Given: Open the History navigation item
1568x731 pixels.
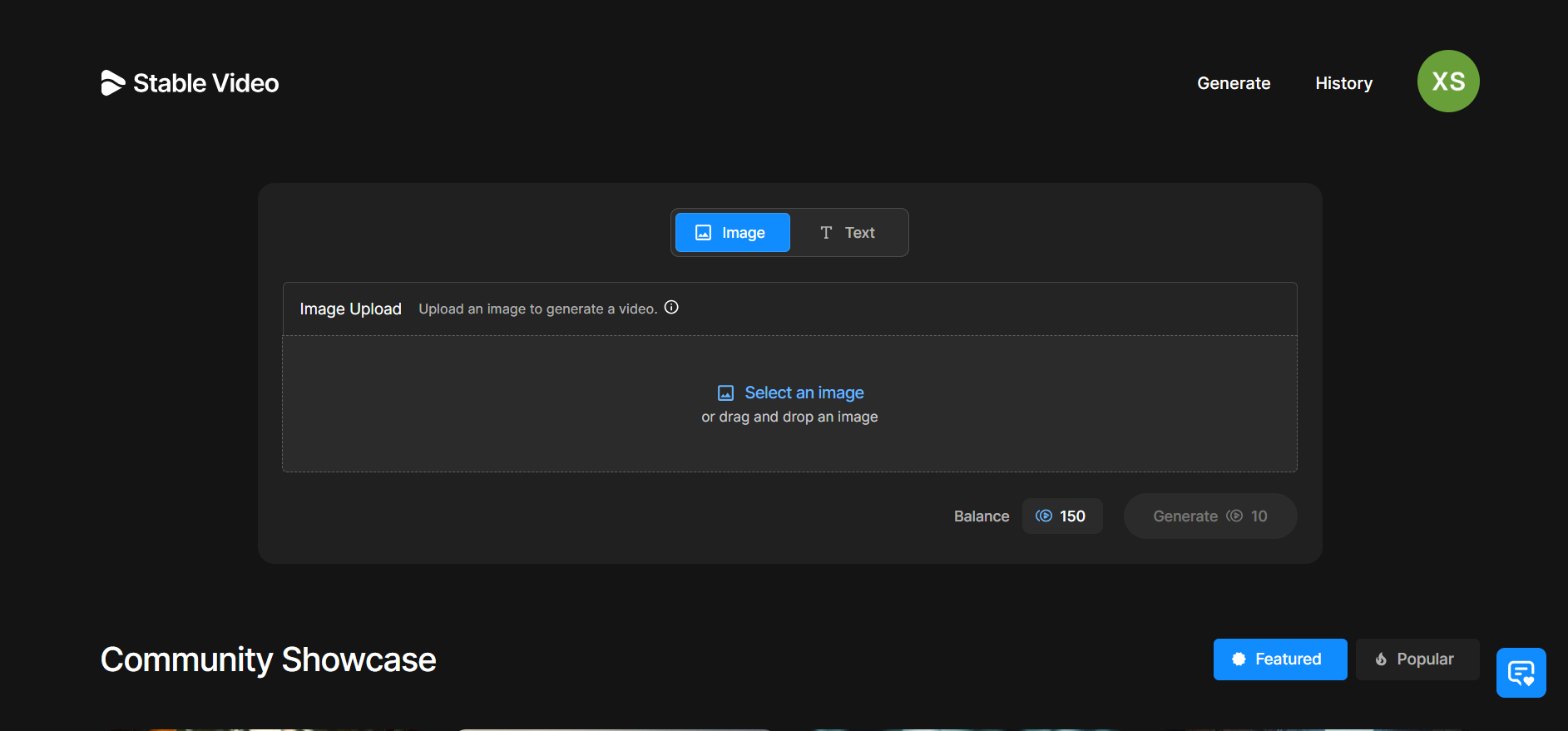Looking at the screenshot, I should tap(1343, 83).
